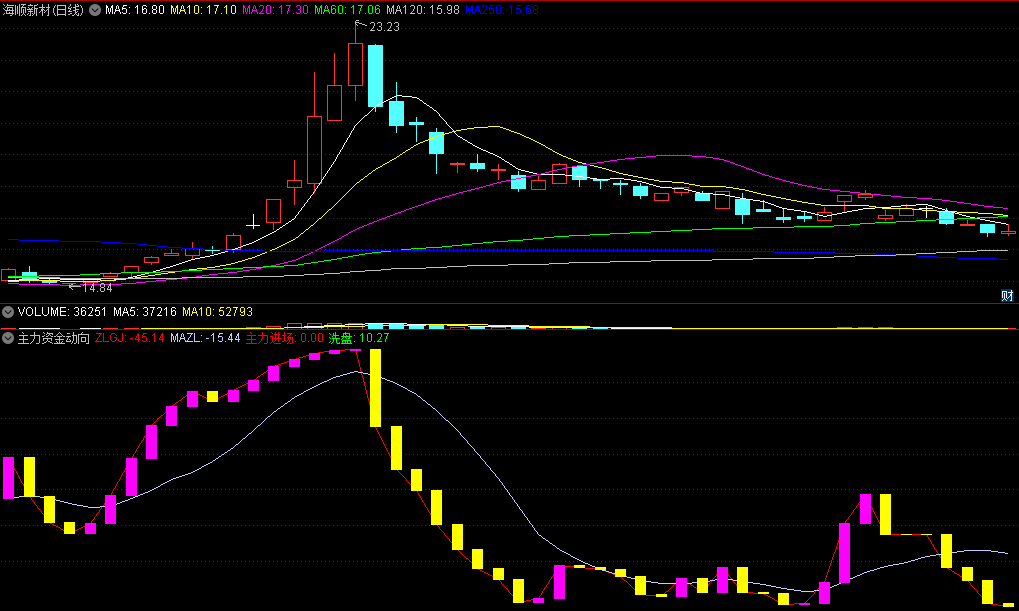1019x611 pixels.
Task: Click the MAZL: -15.44 value
Action: (205, 338)
